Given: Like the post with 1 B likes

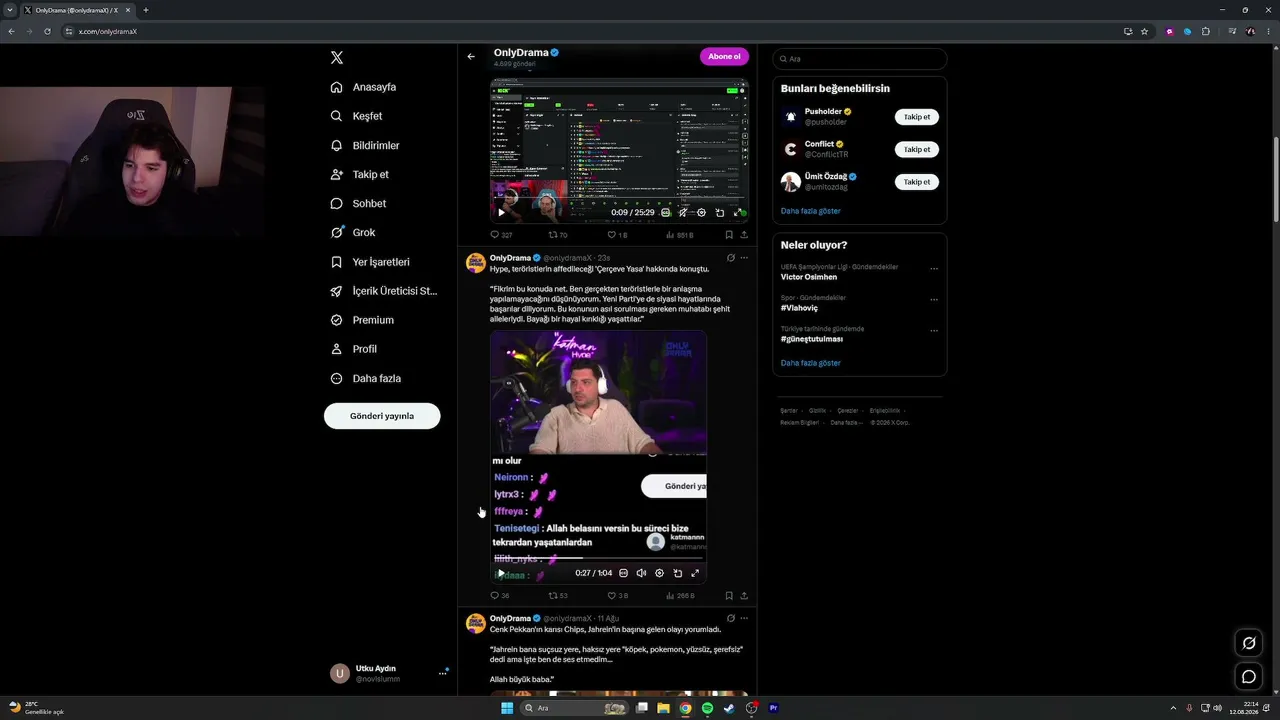Looking at the screenshot, I should click(x=617, y=235).
